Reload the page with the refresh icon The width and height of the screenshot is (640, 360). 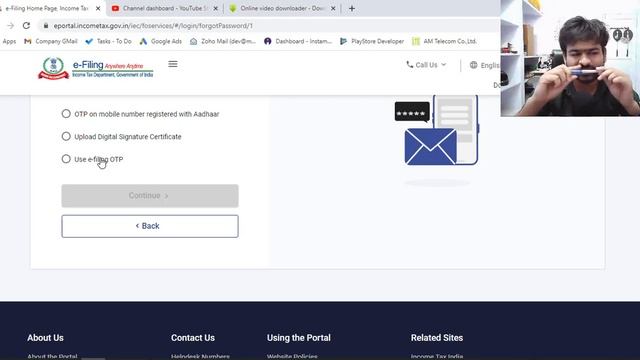[27, 26]
